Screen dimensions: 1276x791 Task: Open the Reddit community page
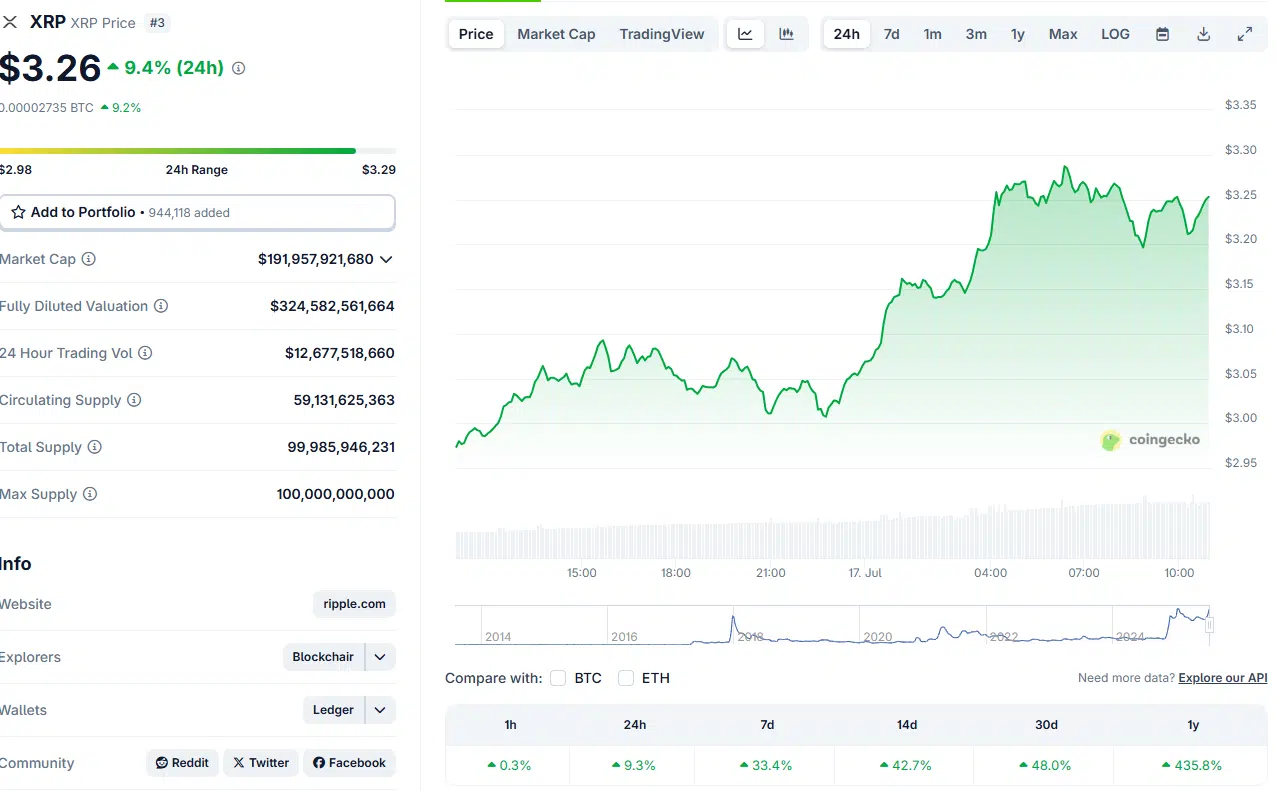click(182, 762)
